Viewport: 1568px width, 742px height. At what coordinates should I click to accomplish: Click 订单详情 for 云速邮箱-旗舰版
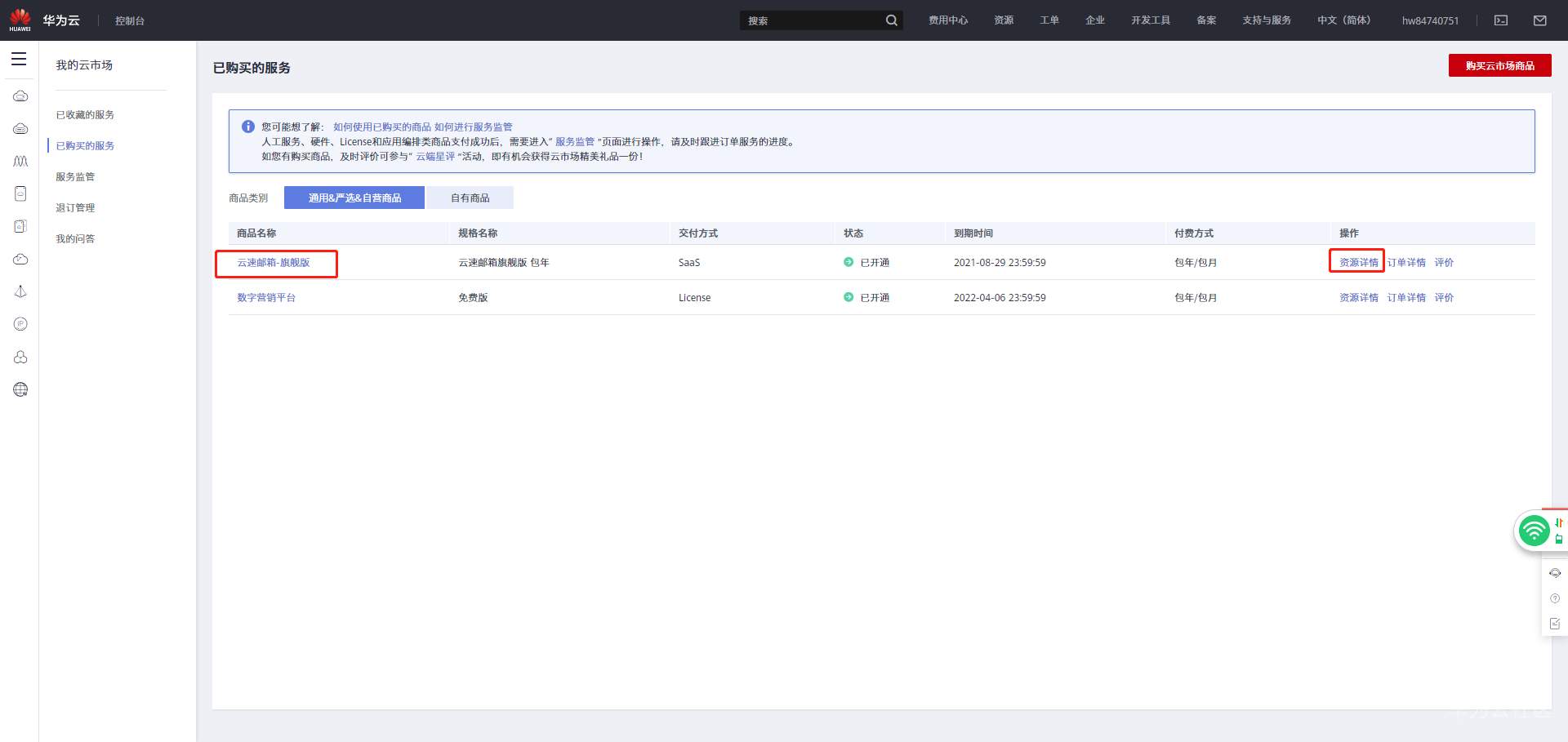coord(1406,263)
